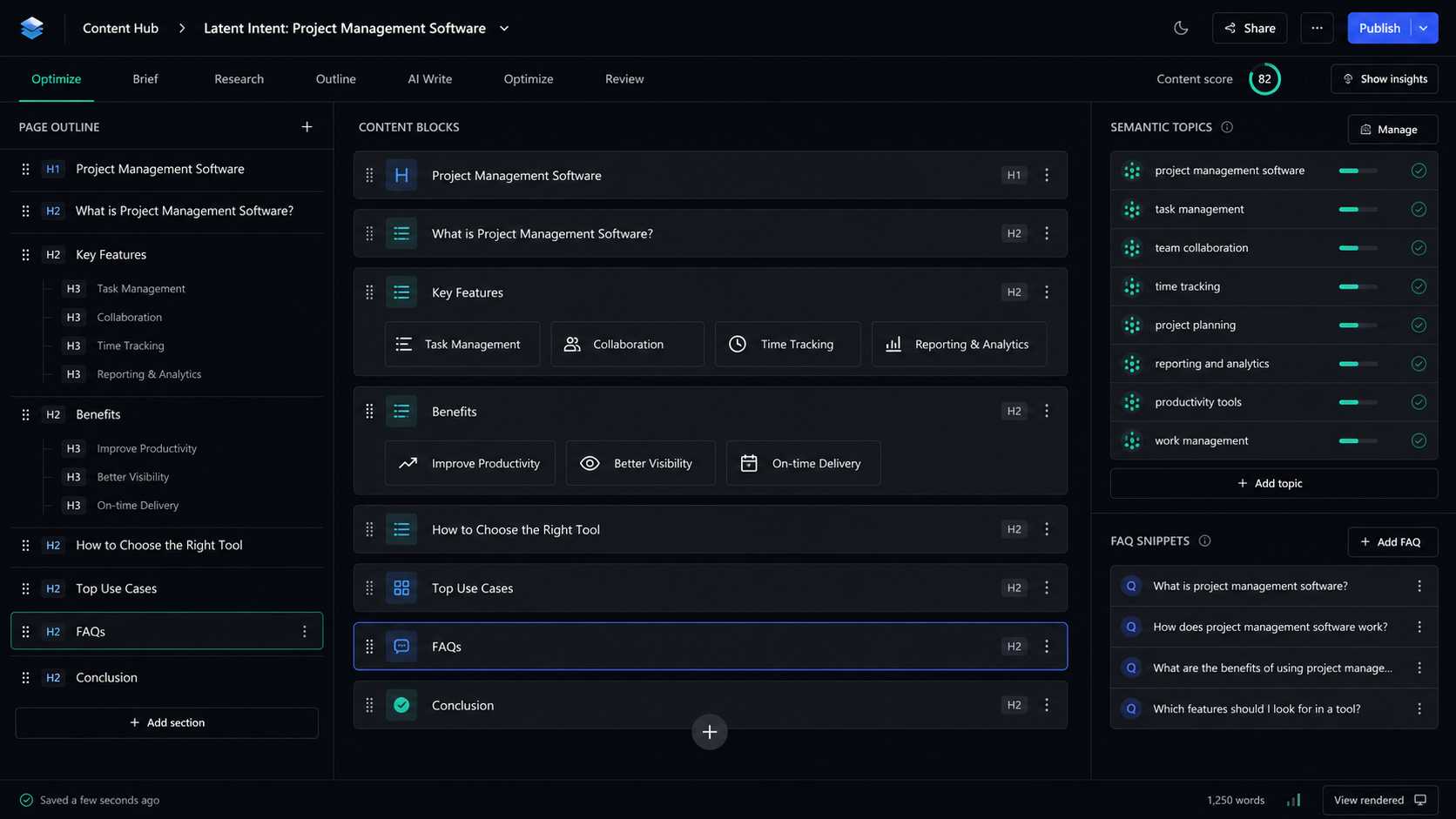Click the topic dots icon for task management
This screenshot has height=819, width=1456.
pos(1132,209)
